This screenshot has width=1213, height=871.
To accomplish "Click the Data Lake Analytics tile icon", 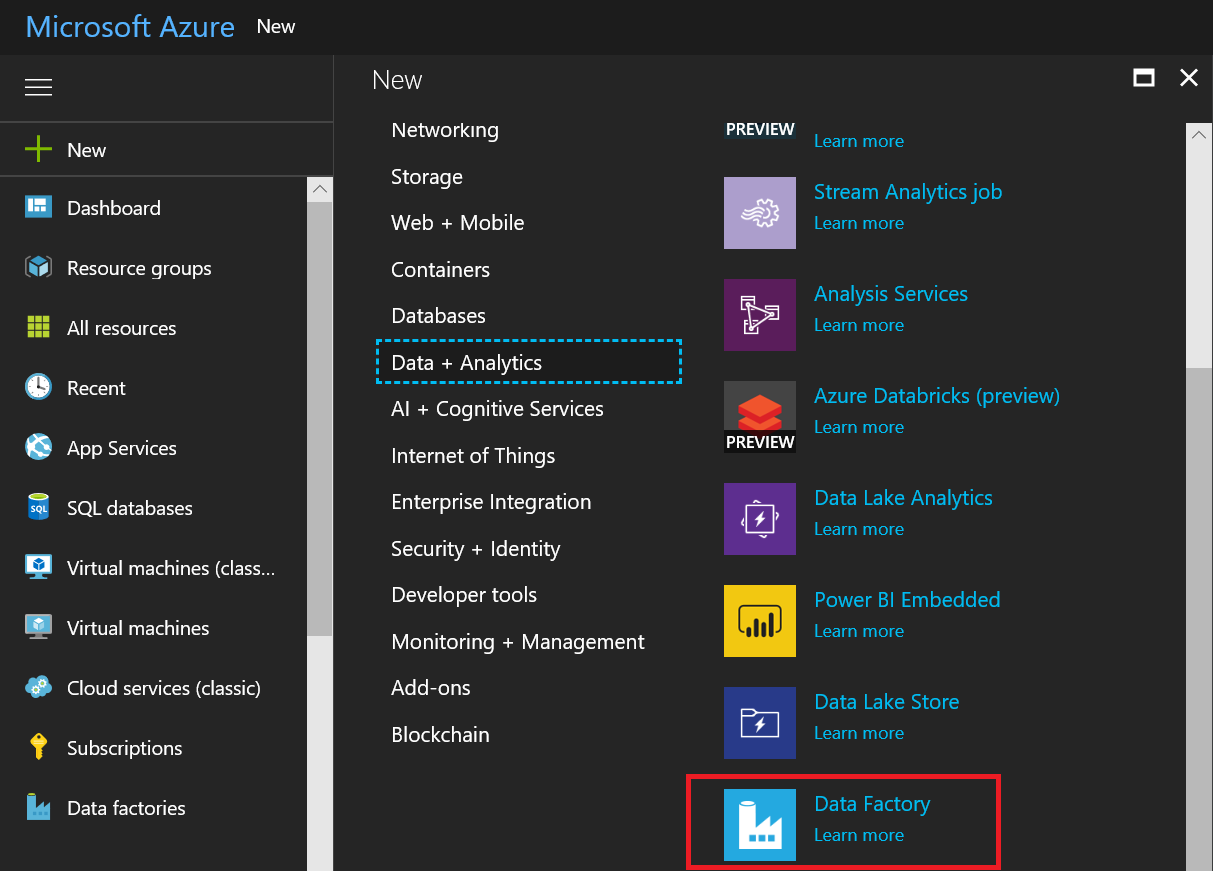I will (x=760, y=519).
